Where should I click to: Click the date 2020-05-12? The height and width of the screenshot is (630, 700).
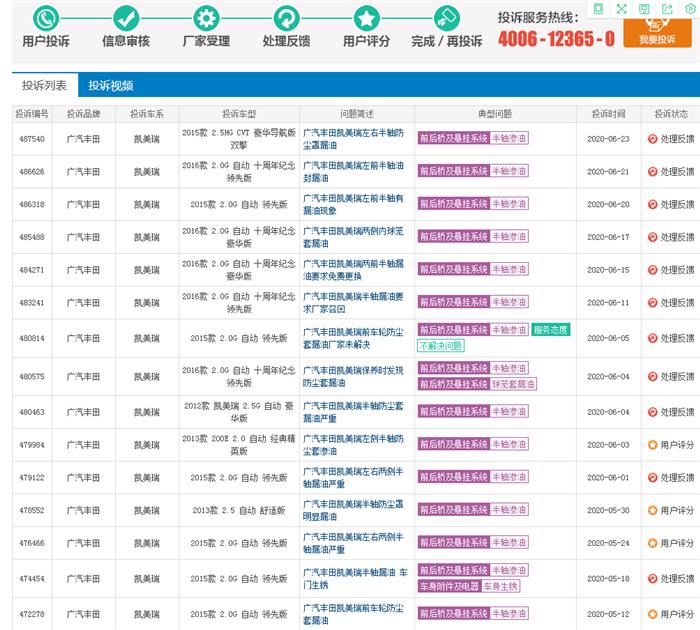click(608, 614)
